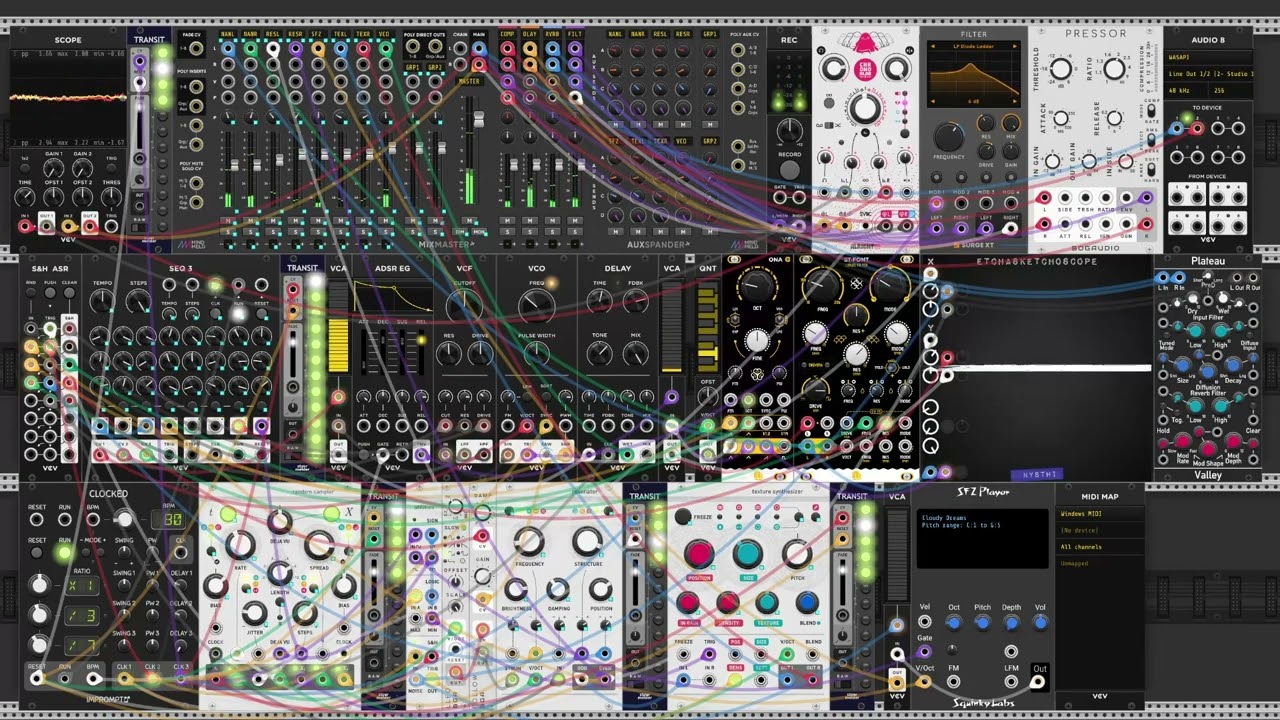Click the TIME knob on Scope module
Screen dimensions: 1280x720
pyautogui.click(x=25, y=196)
